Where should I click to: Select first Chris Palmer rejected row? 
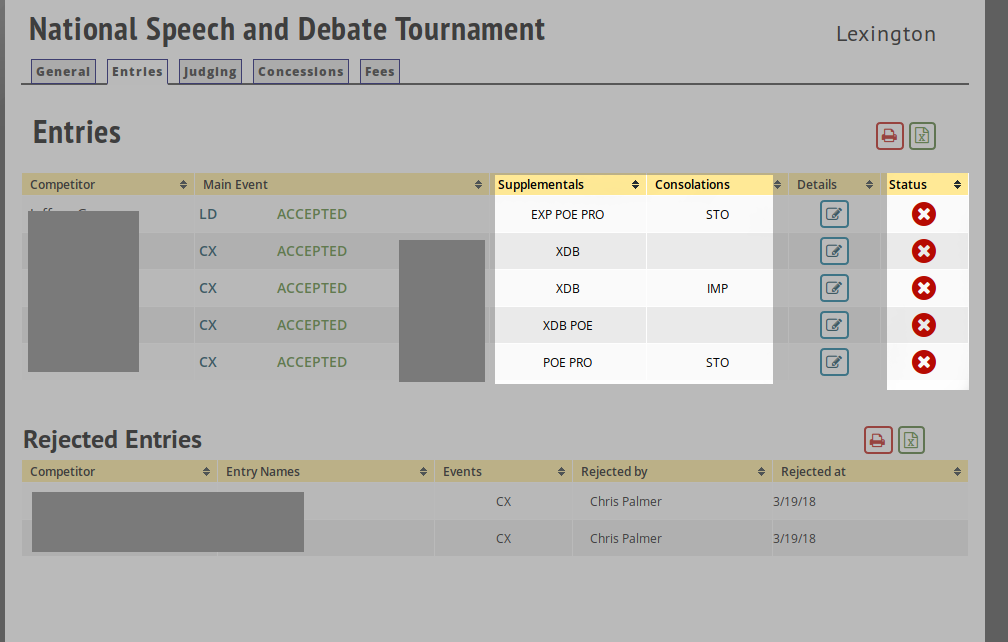coord(625,502)
